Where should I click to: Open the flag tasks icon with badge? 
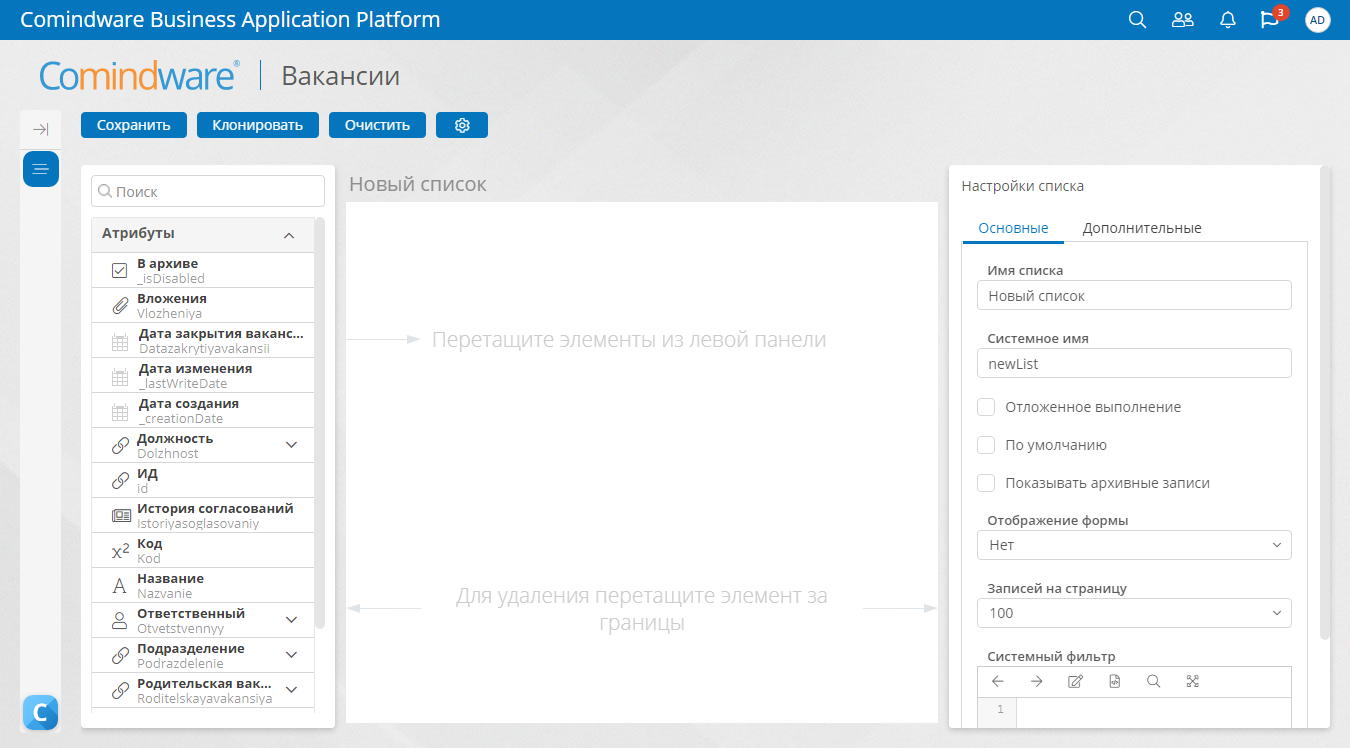(1272, 18)
